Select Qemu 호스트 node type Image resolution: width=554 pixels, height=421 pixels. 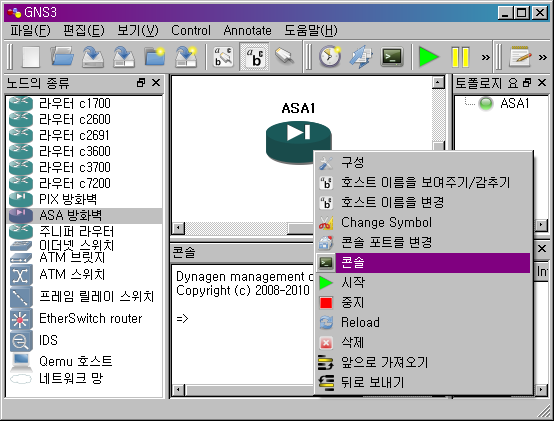click(x=84, y=361)
